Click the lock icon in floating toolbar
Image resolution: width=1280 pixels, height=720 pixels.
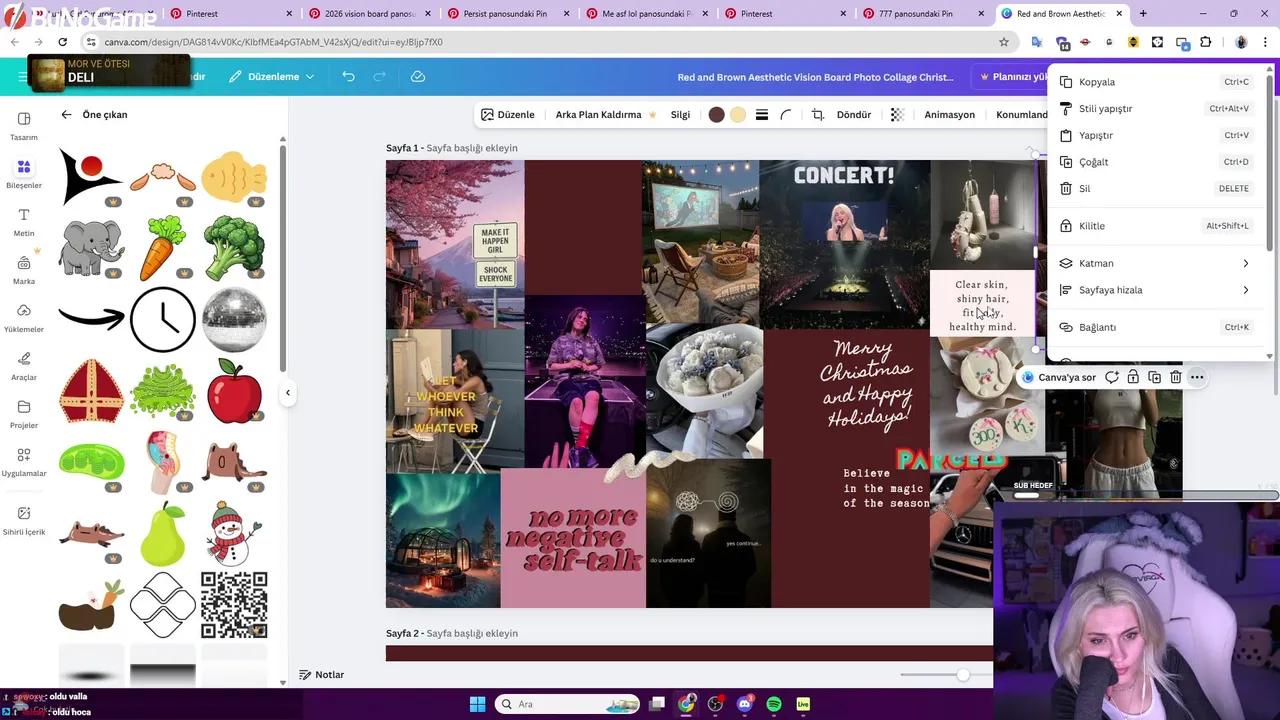tap(1133, 377)
